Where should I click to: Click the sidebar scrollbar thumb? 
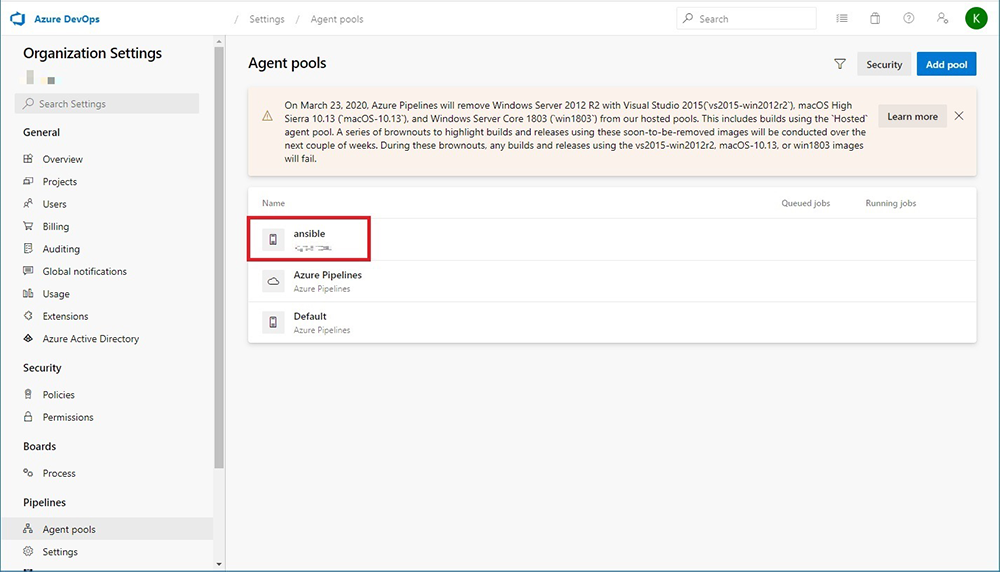219,258
